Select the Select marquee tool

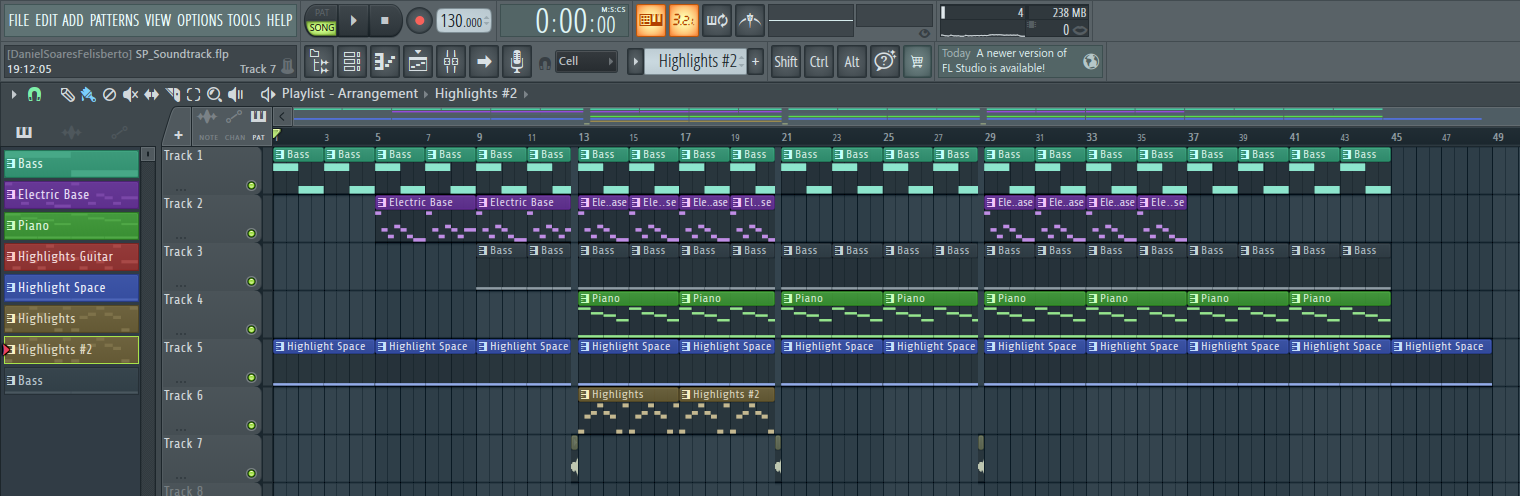point(194,94)
